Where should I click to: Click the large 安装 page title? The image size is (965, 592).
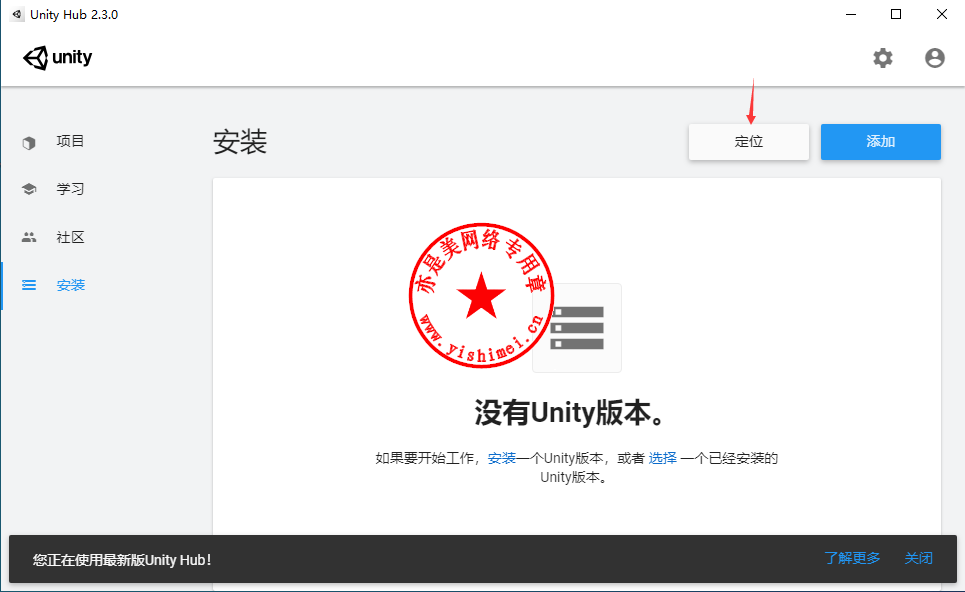(240, 142)
